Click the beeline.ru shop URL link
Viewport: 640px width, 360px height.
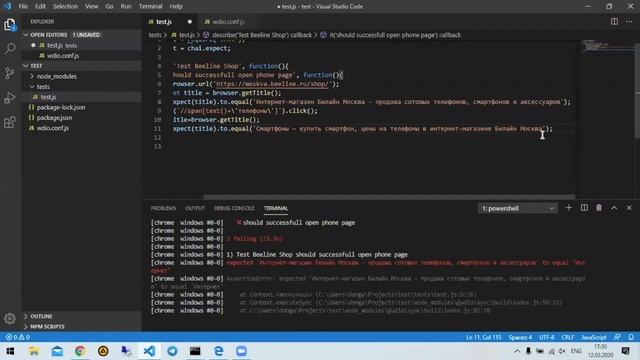[272, 84]
